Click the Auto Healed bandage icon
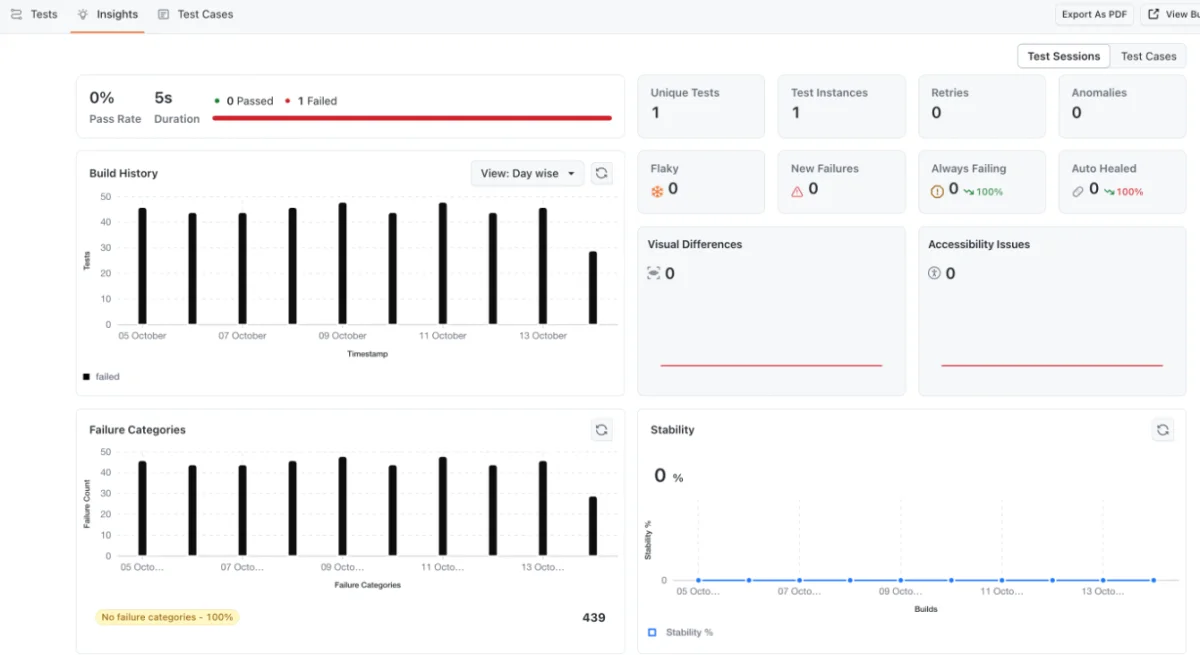Image resolution: width=1200 pixels, height=655 pixels. pos(1078,191)
